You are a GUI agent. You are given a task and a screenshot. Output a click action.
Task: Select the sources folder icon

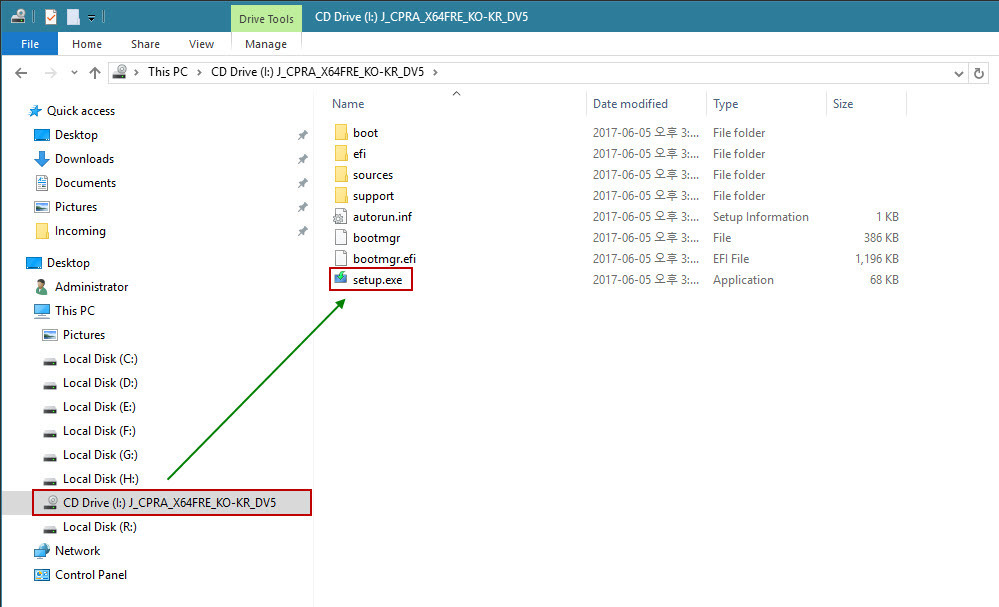[x=341, y=175]
